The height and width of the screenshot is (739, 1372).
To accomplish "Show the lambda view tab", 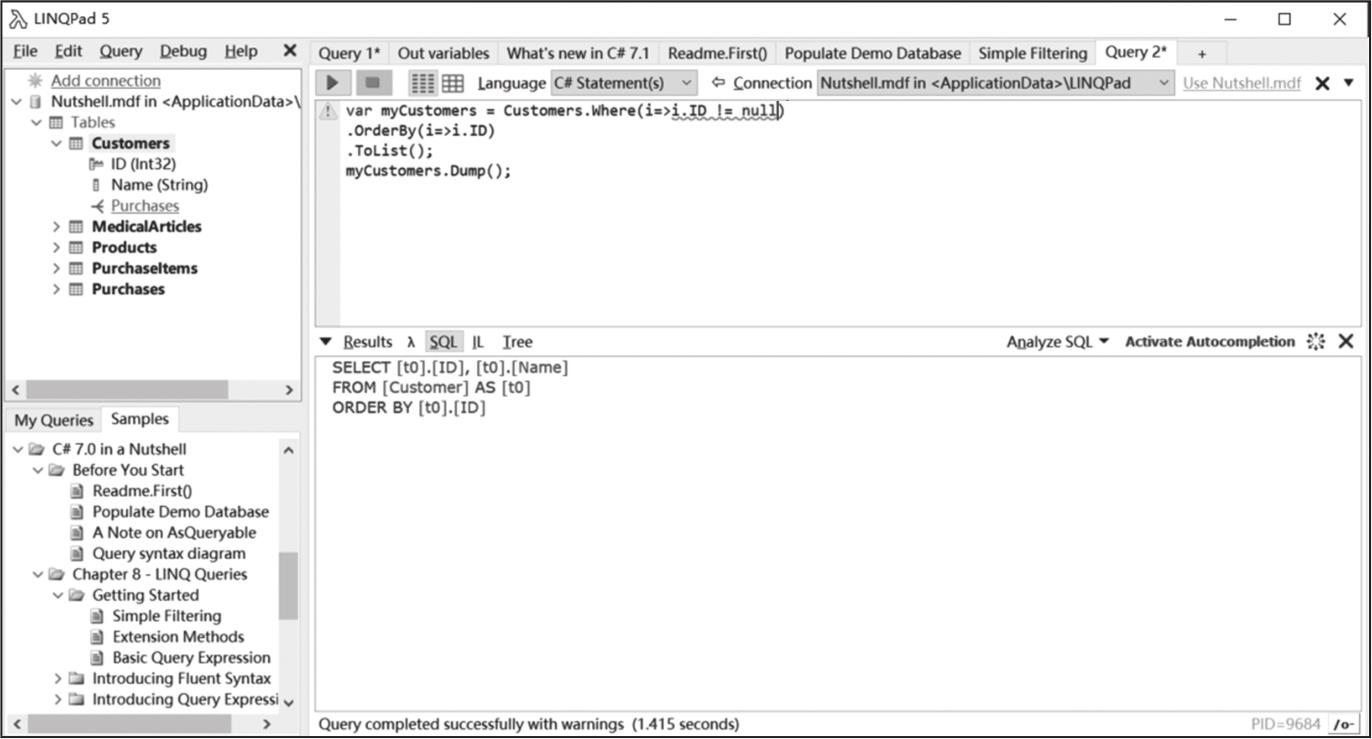I will [411, 342].
